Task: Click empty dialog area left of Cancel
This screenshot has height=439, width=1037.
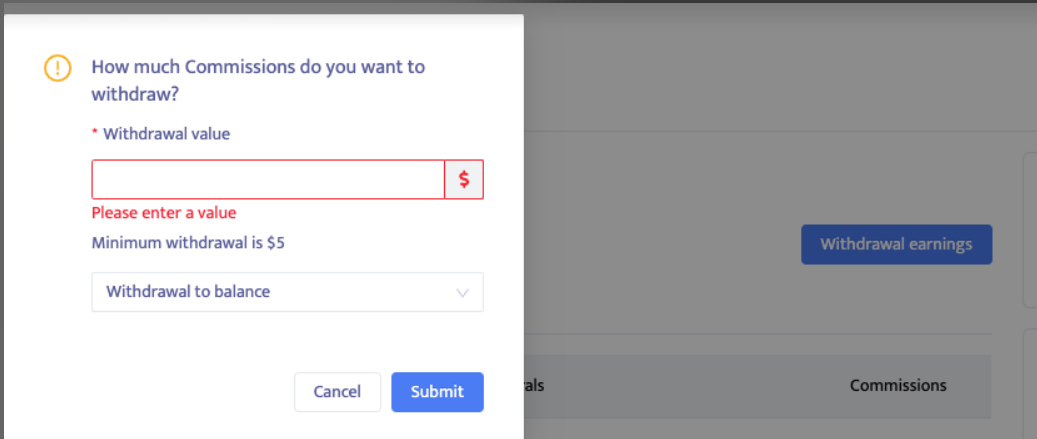Action: (x=180, y=392)
